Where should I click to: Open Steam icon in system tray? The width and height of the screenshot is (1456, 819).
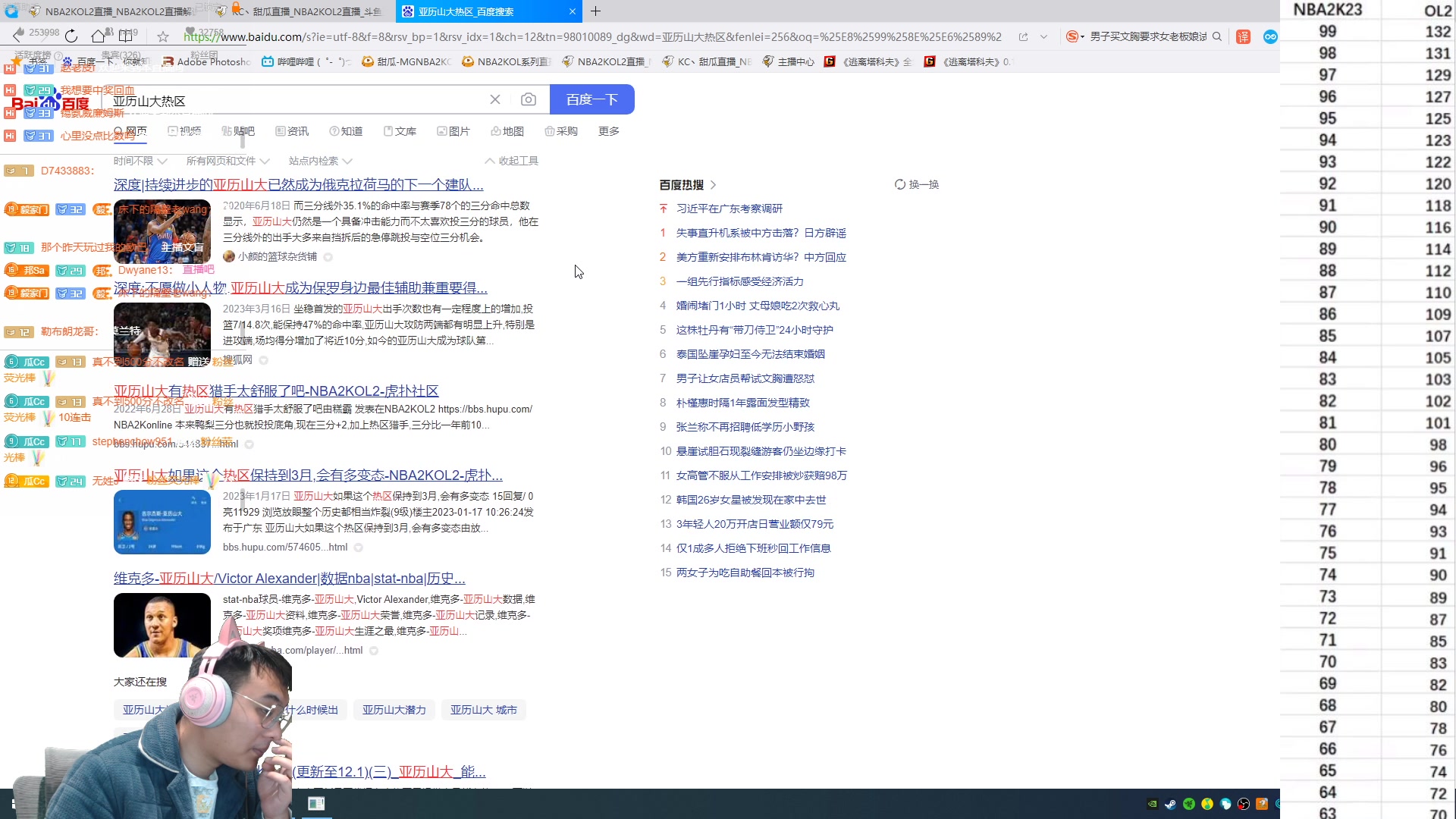pos(1171,804)
